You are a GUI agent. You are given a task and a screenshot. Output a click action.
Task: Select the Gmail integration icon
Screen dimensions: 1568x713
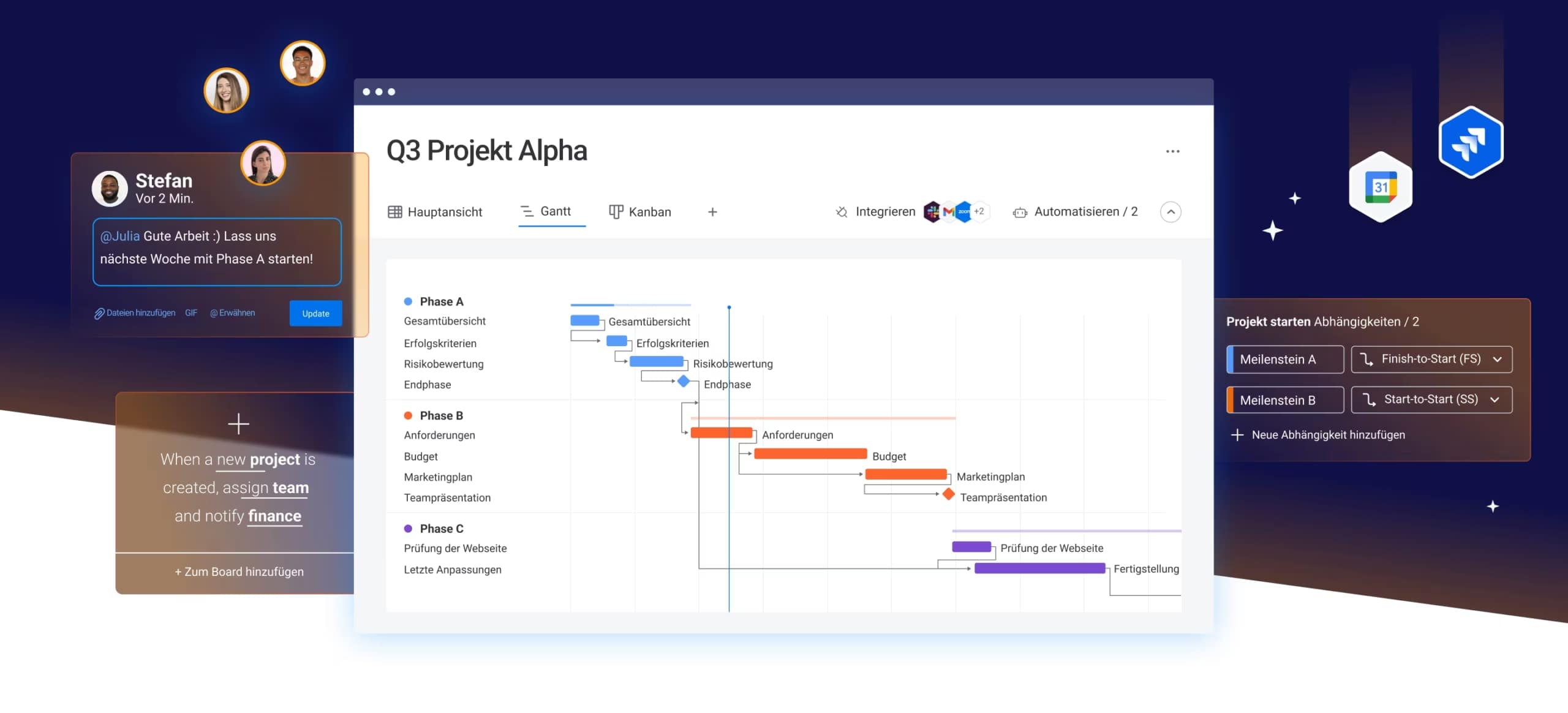pyautogui.click(x=949, y=211)
